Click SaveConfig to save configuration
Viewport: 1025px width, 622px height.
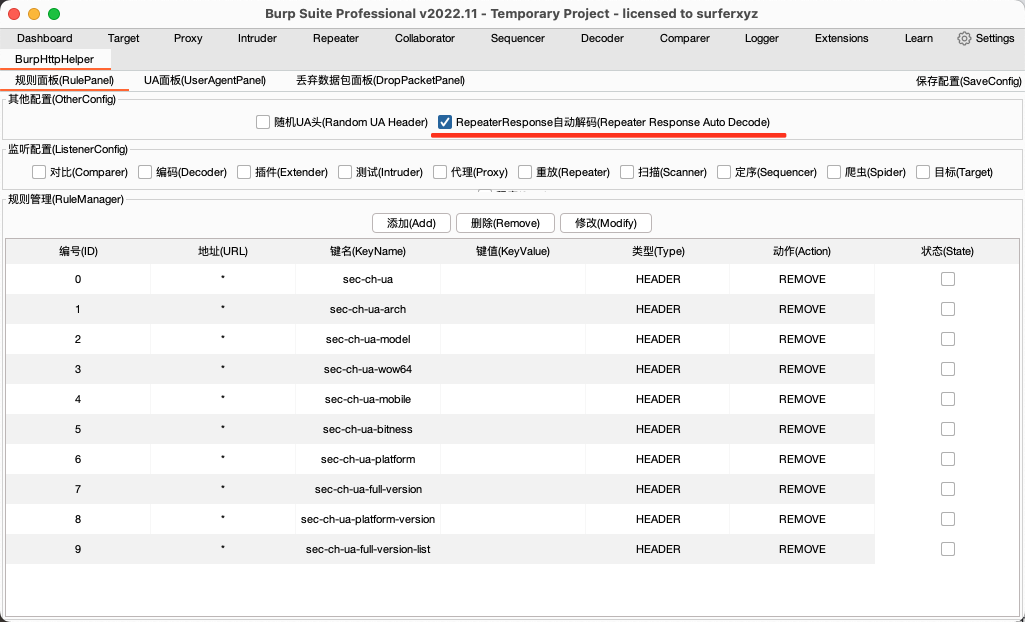click(x=969, y=82)
